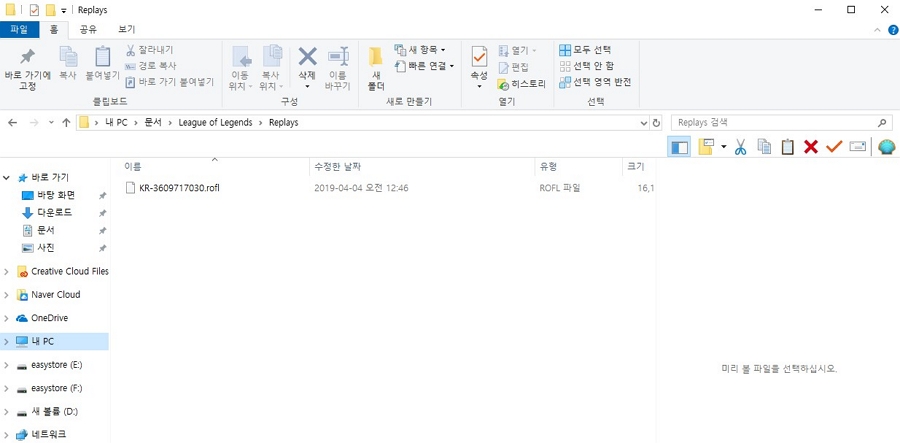
Task: Click the toolbar paste clipboard icon
Action: (788, 147)
